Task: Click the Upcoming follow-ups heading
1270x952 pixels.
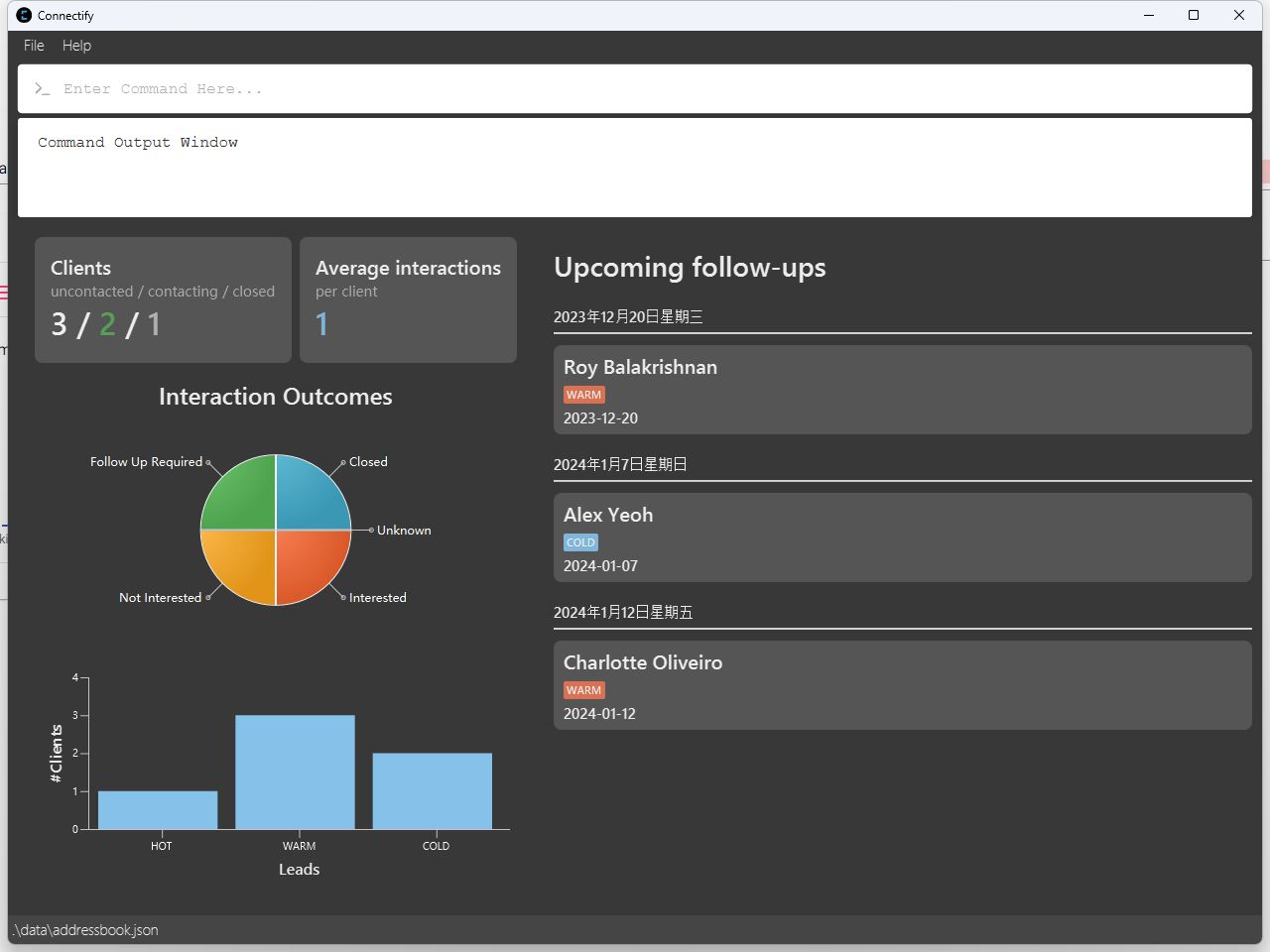Action: click(690, 268)
